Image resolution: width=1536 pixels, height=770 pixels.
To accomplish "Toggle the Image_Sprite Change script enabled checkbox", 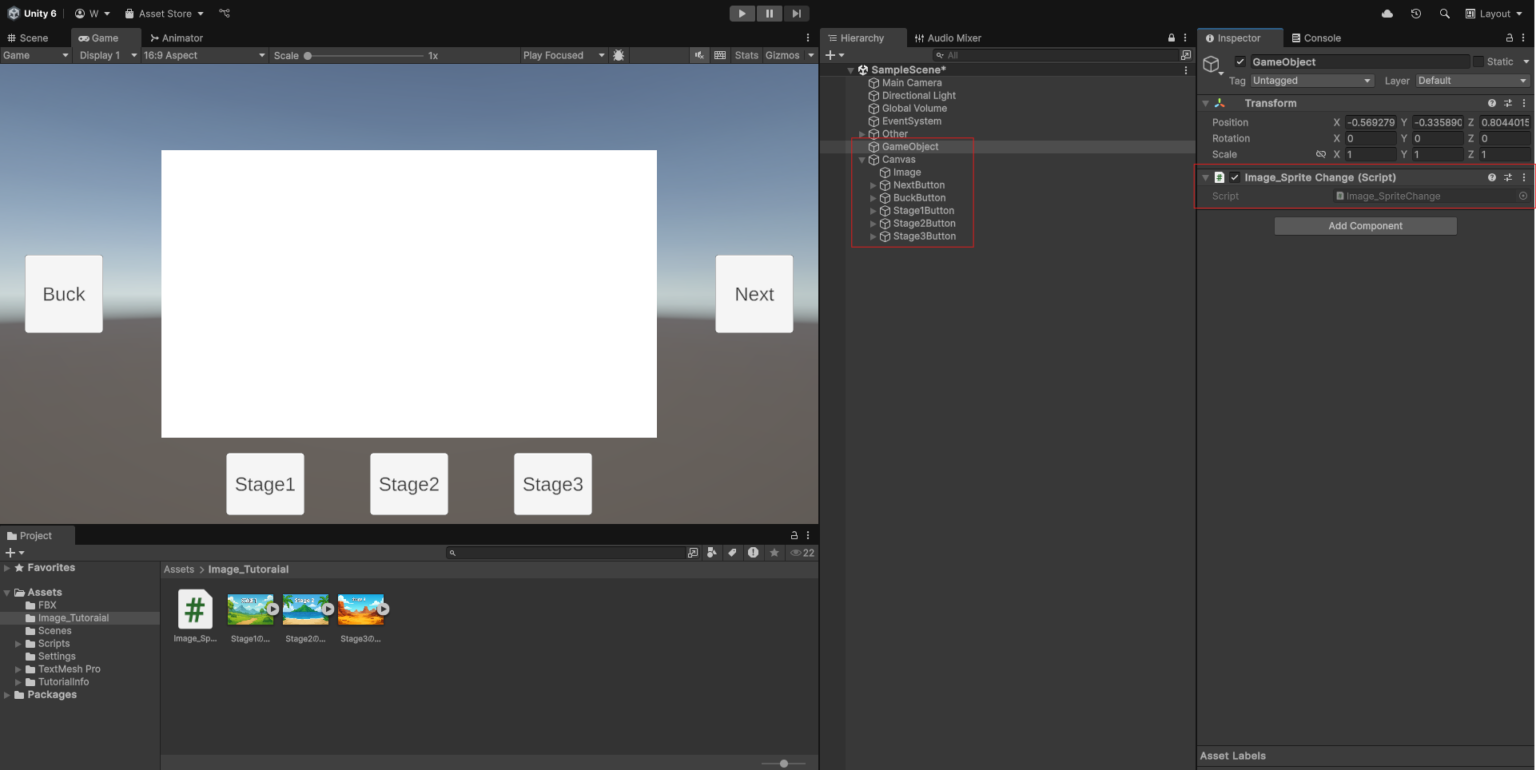I will 1235,177.
